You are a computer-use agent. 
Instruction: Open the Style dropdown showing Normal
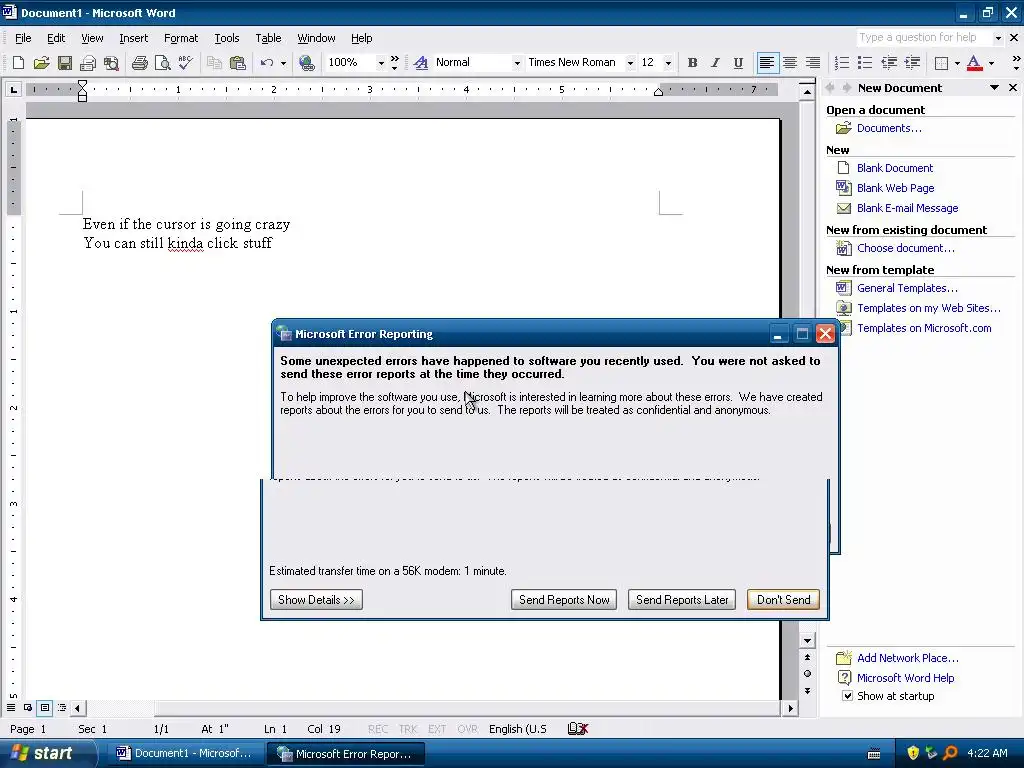pos(517,63)
